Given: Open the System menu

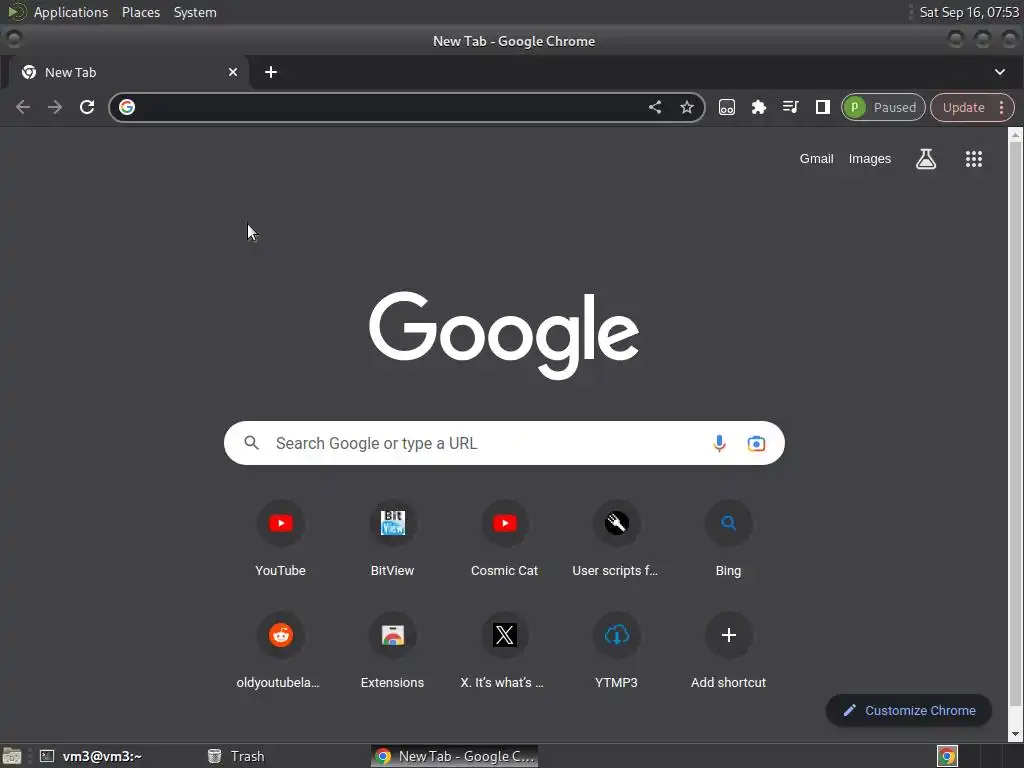Looking at the screenshot, I should [x=195, y=12].
